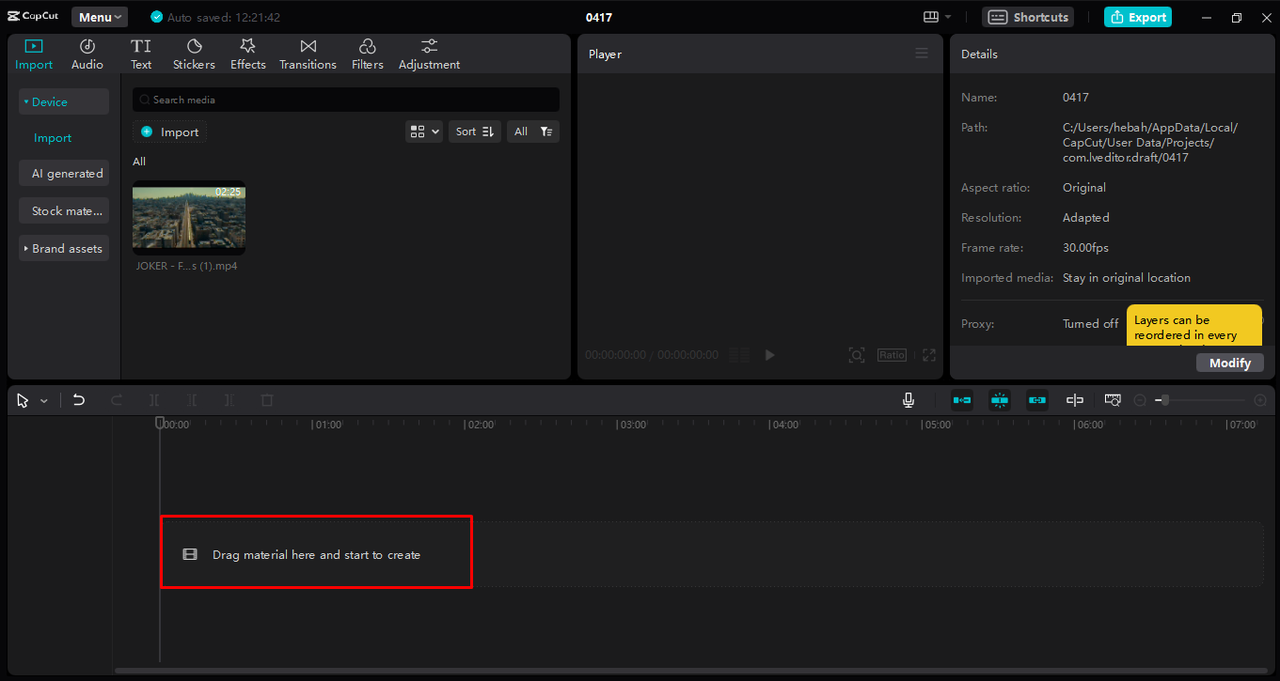Expand the pointer tool options arrow
Screen dimensions: 1280x681
(x=44, y=401)
